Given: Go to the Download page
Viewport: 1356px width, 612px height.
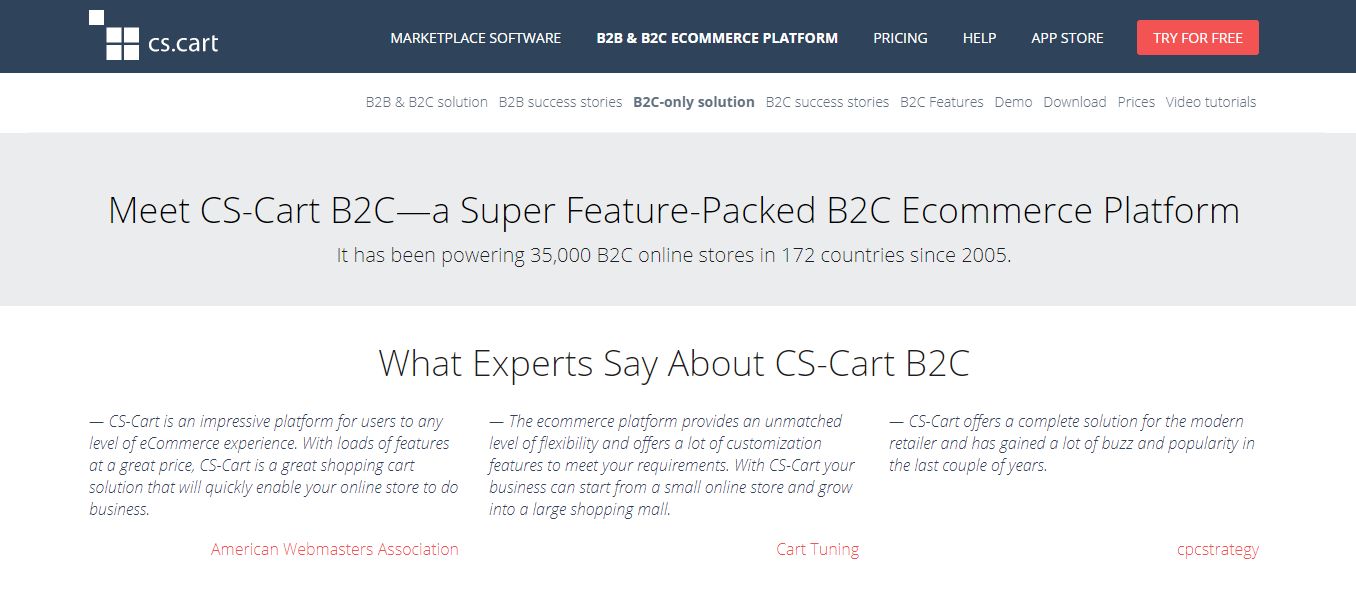Looking at the screenshot, I should (1074, 102).
